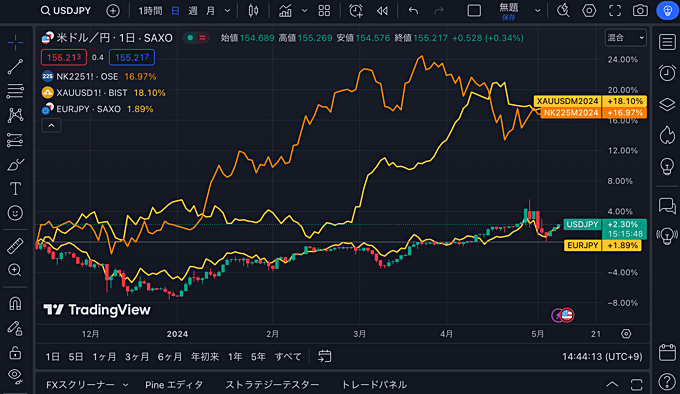Expand the layout management dropdown arrow
This screenshot has height=394, width=680.
click(x=537, y=11)
